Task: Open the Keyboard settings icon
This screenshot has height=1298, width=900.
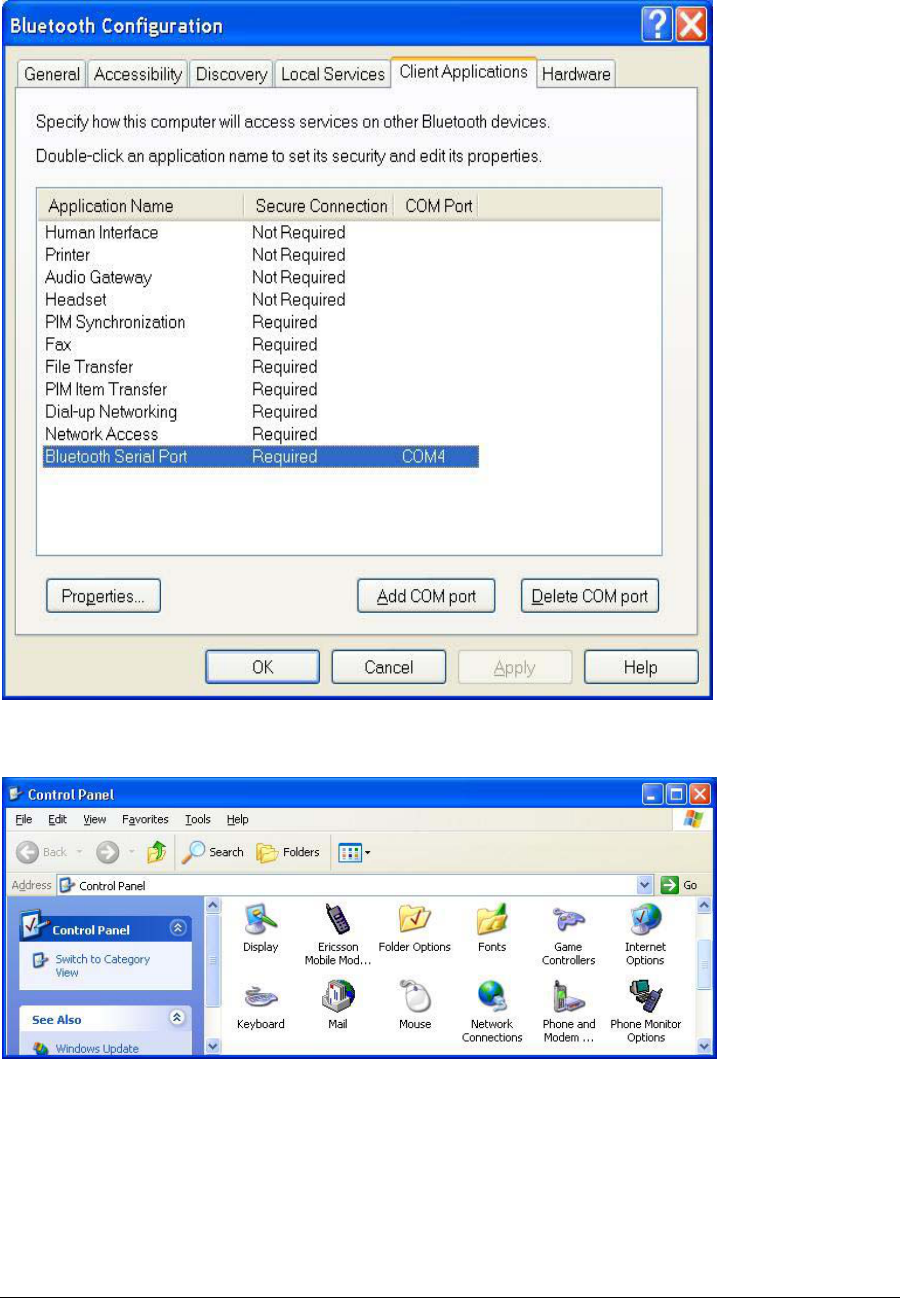Action: [260, 1005]
